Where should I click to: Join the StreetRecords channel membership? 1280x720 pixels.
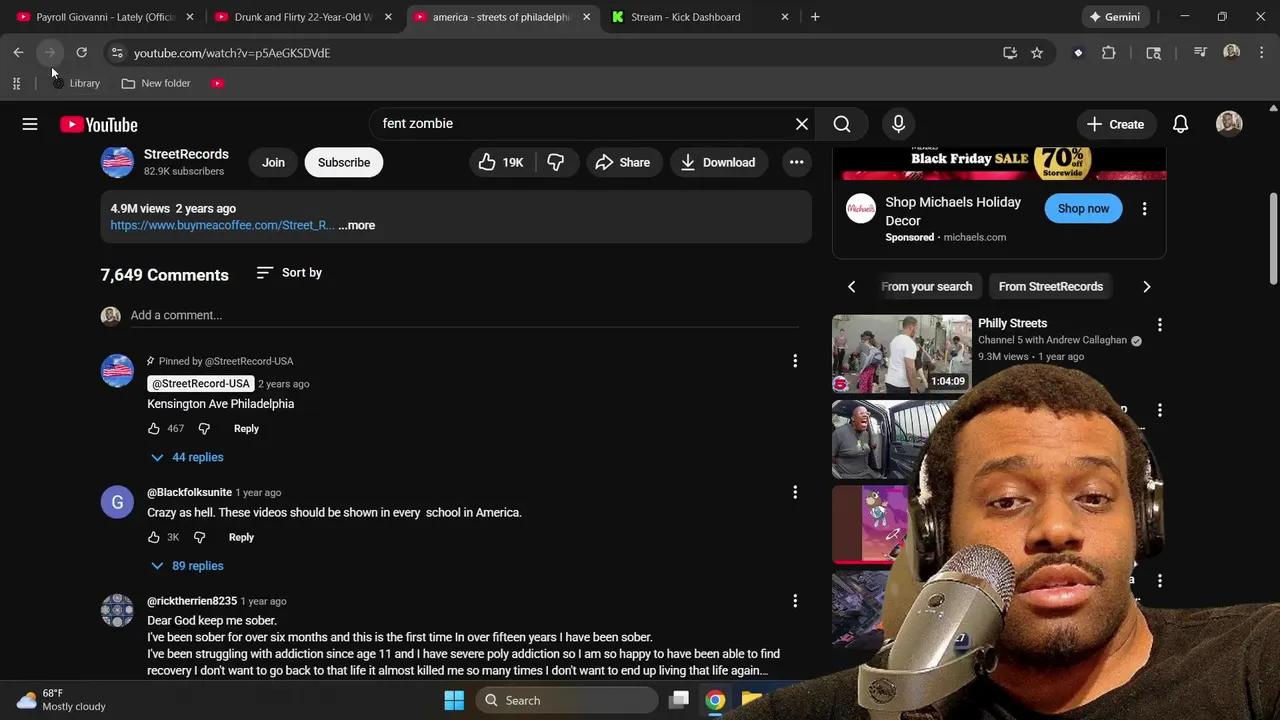click(x=273, y=162)
